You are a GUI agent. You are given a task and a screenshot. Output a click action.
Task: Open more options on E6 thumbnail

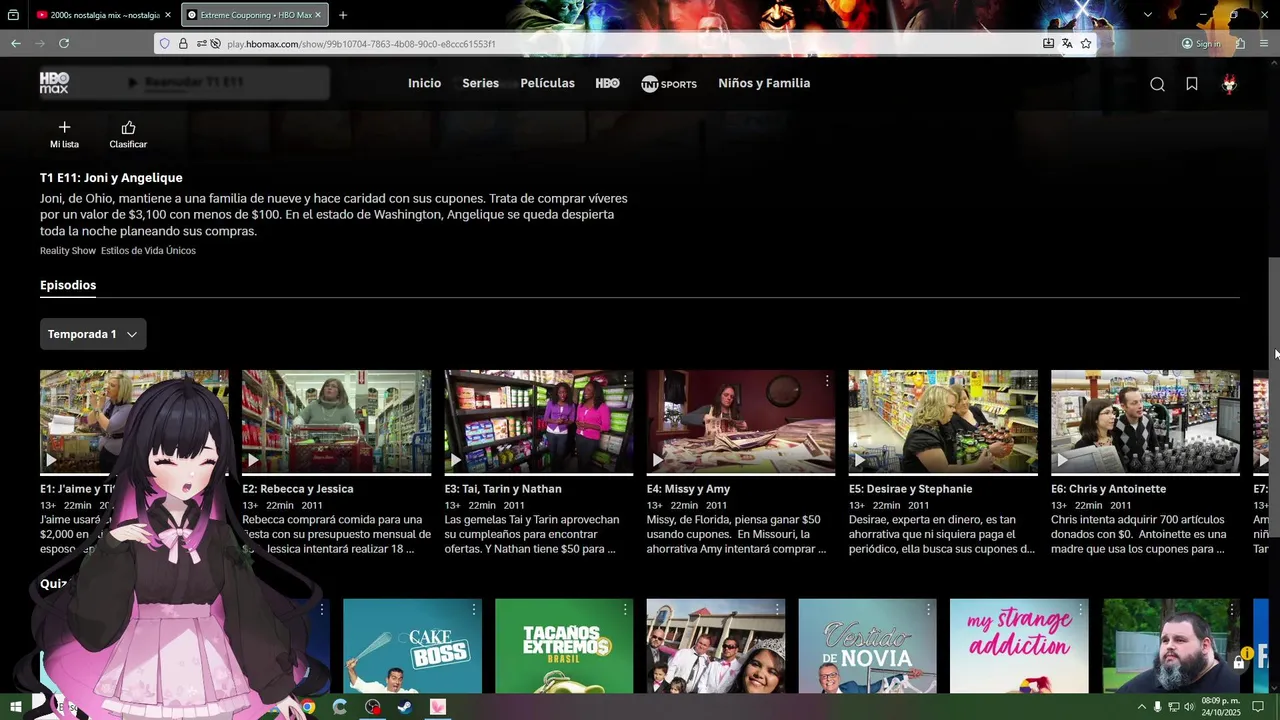pyautogui.click(x=1231, y=381)
